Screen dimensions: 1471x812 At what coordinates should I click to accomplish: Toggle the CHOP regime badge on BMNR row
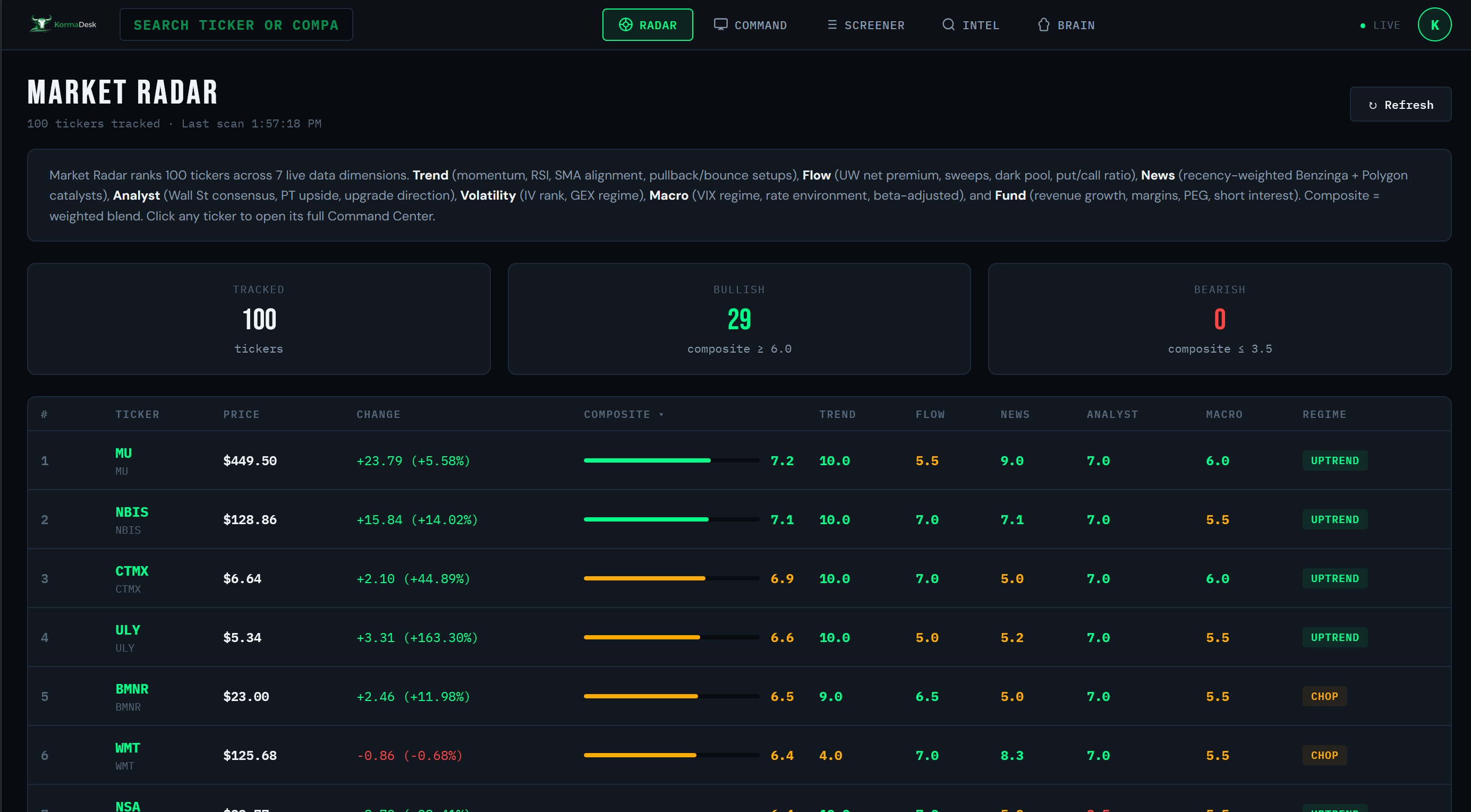(x=1324, y=696)
